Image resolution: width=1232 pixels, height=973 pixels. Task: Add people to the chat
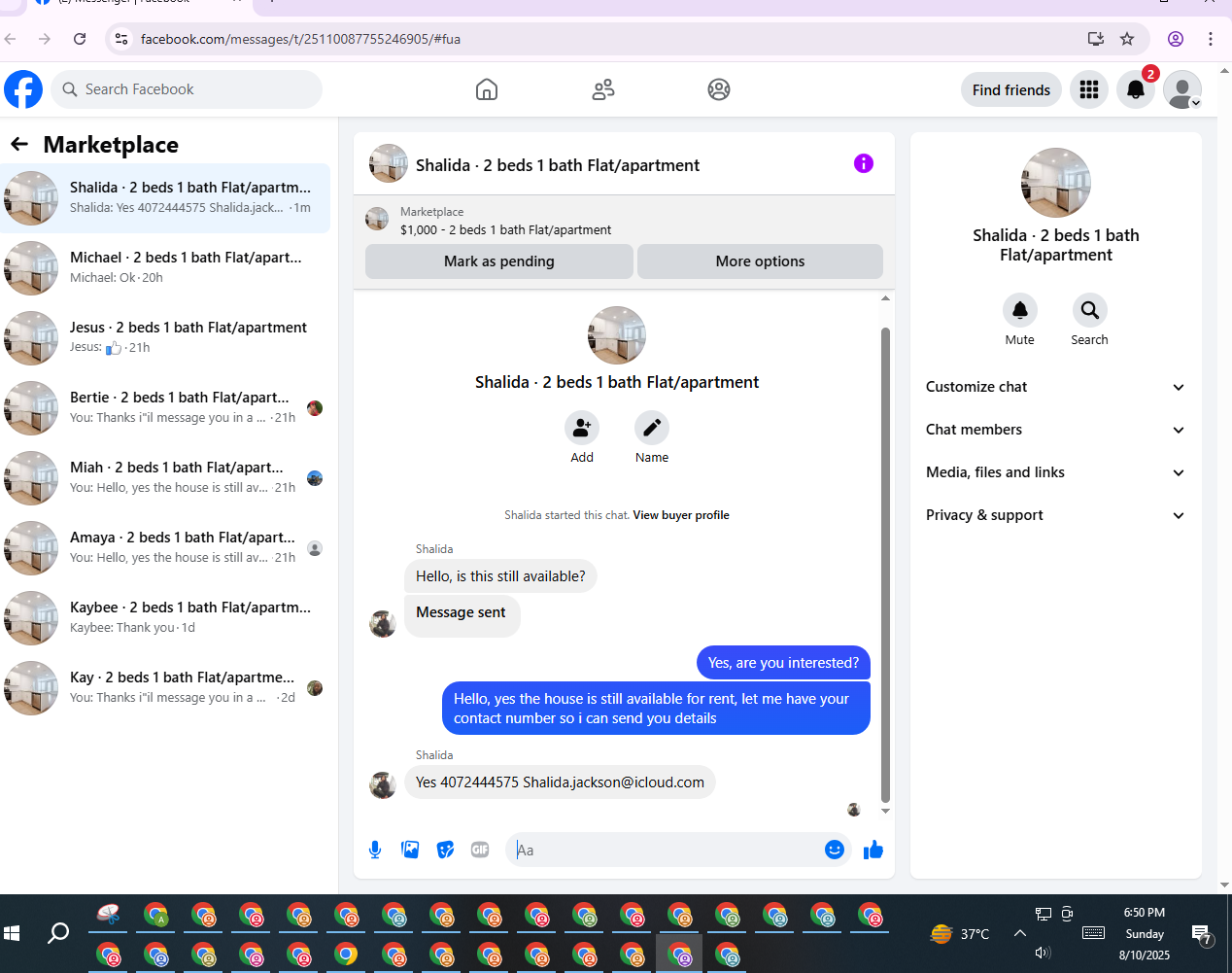tap(582, 428)
